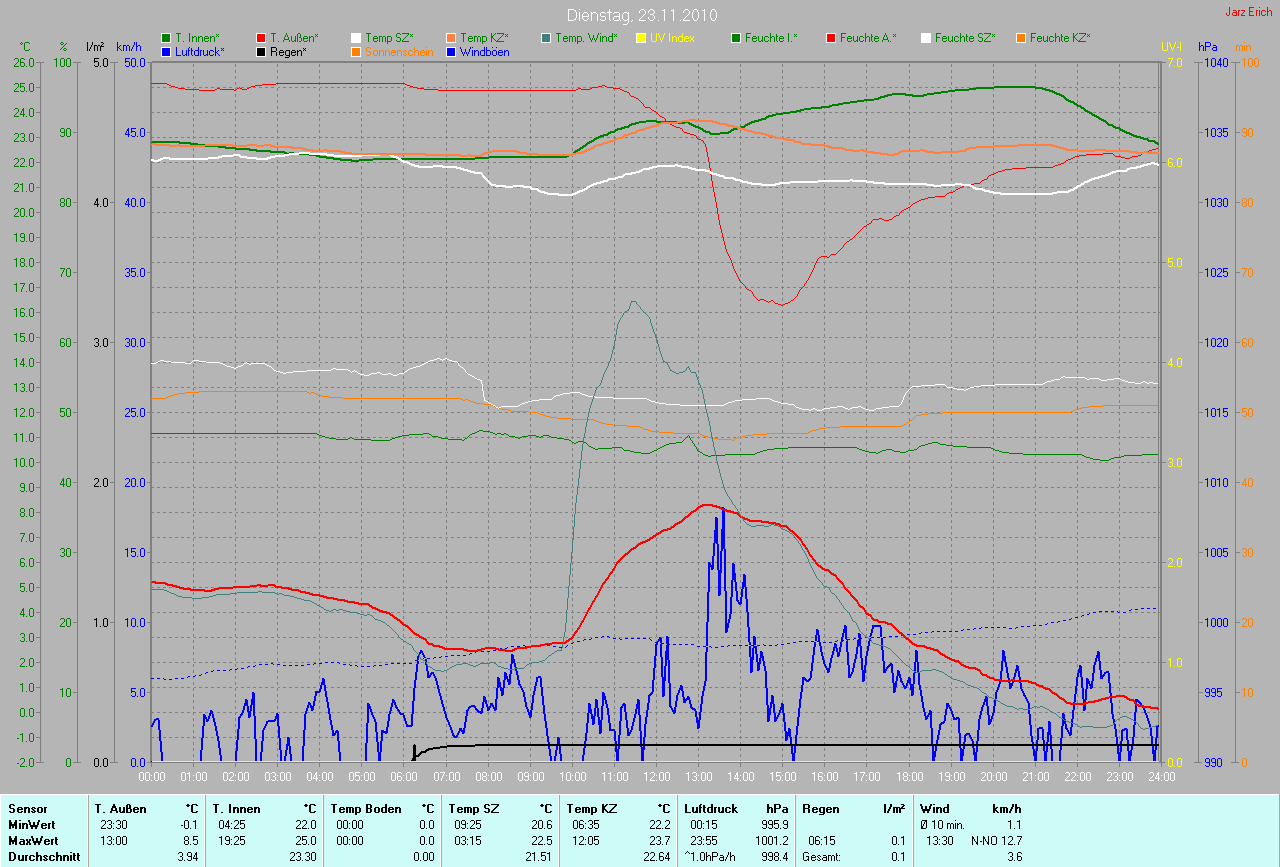The image size is (1280, 867).
Task: Click the white Temp SZ legend square
Action: (x=356, y=38)
